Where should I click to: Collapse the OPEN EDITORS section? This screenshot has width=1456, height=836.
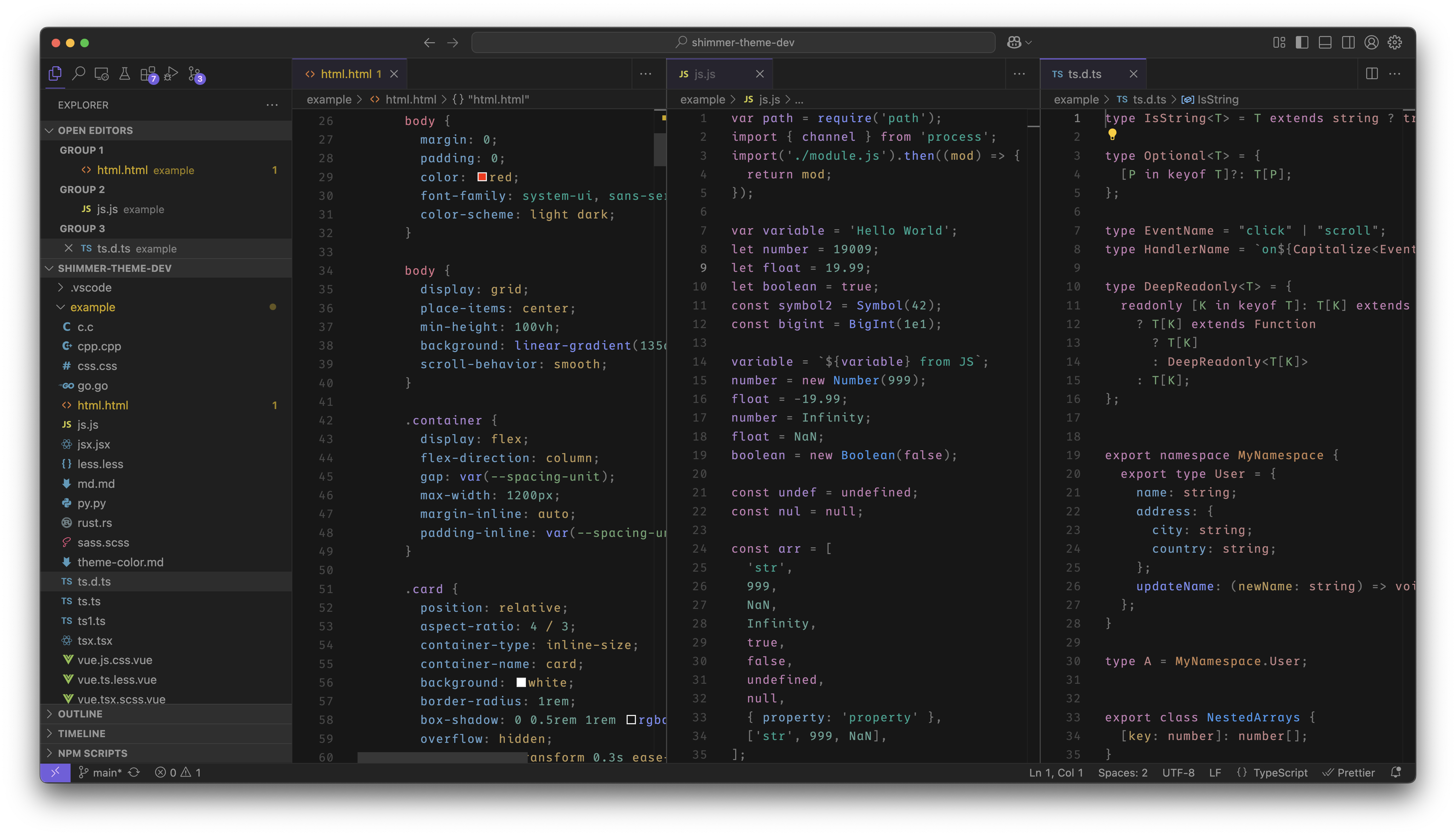point(95,130)
